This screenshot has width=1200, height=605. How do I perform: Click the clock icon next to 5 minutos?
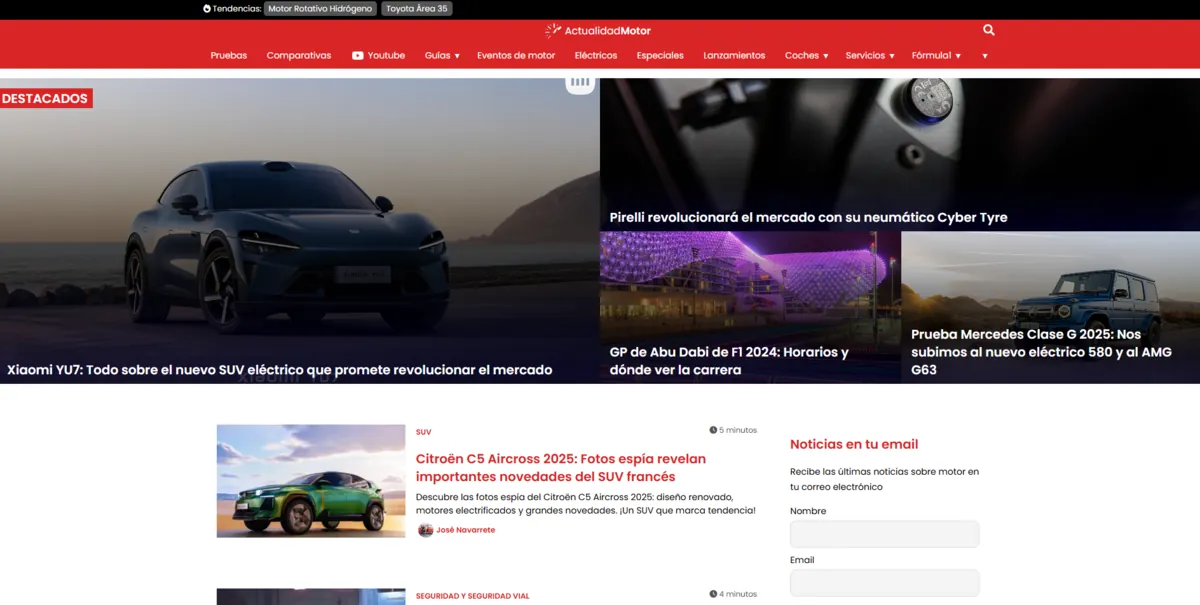[x=713, y=430]
